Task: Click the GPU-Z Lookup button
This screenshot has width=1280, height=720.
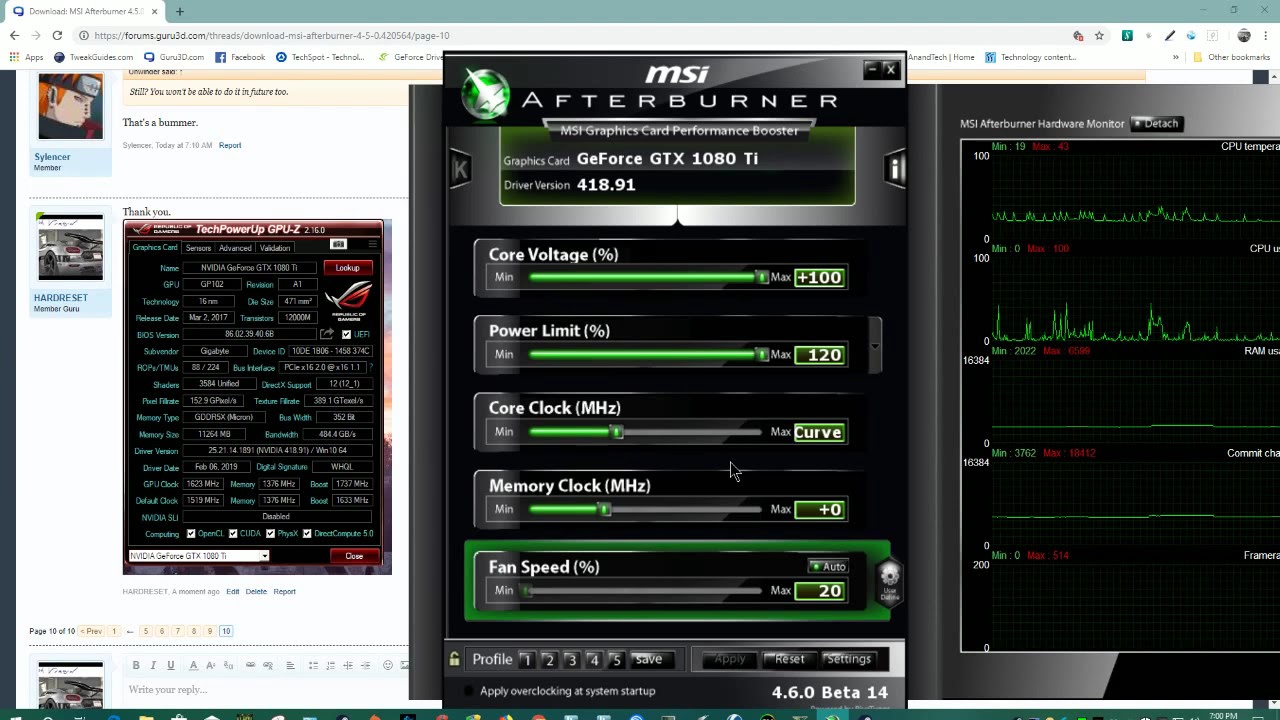Action: coord(347,268)
